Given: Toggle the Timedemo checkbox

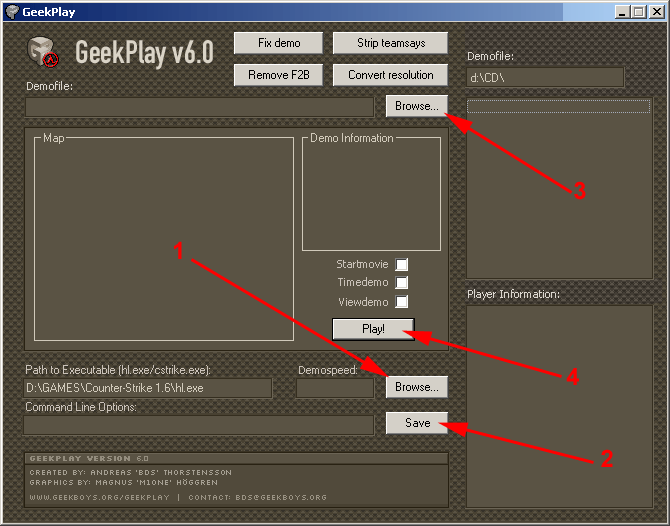Looking at the screenshot, I should tap(402, 283).
